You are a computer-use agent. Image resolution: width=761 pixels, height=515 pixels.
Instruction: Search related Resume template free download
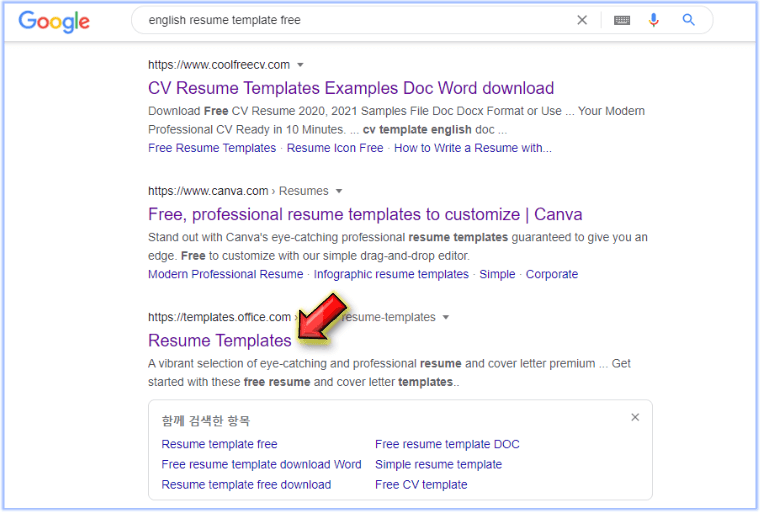(x=246, y=485)
